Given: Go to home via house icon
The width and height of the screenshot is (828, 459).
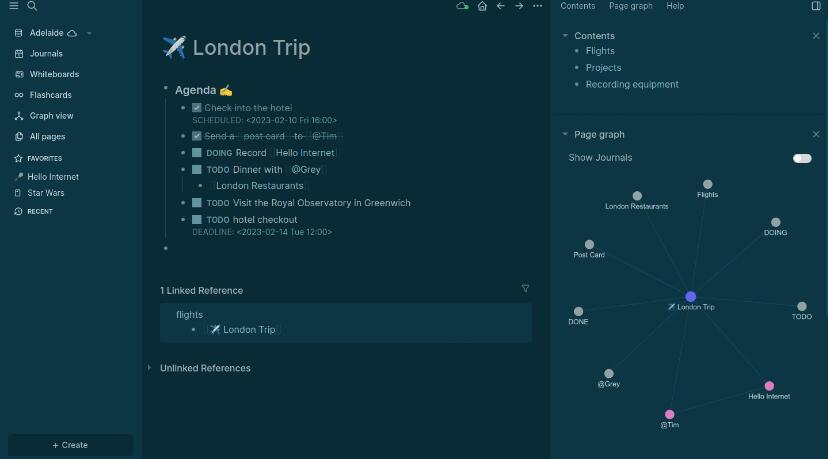Looking at the screenshot, I should 482,6.
